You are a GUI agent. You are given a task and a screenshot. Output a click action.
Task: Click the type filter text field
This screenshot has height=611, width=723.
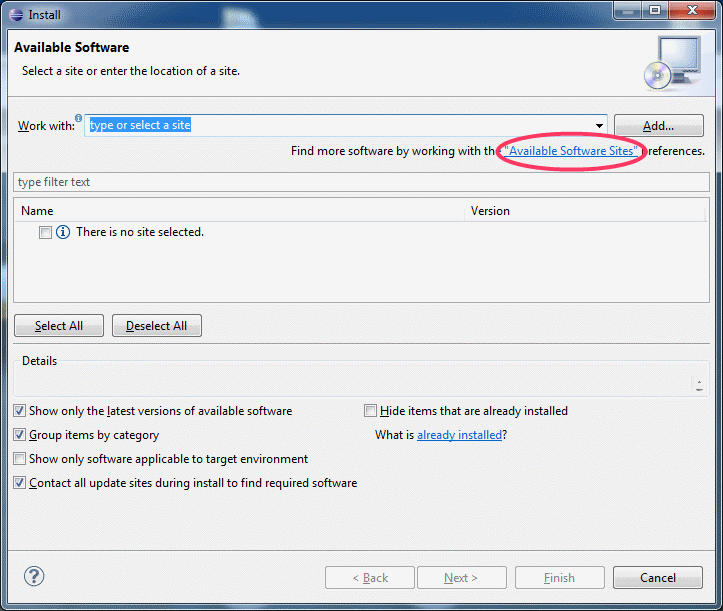tap(361, 182)
